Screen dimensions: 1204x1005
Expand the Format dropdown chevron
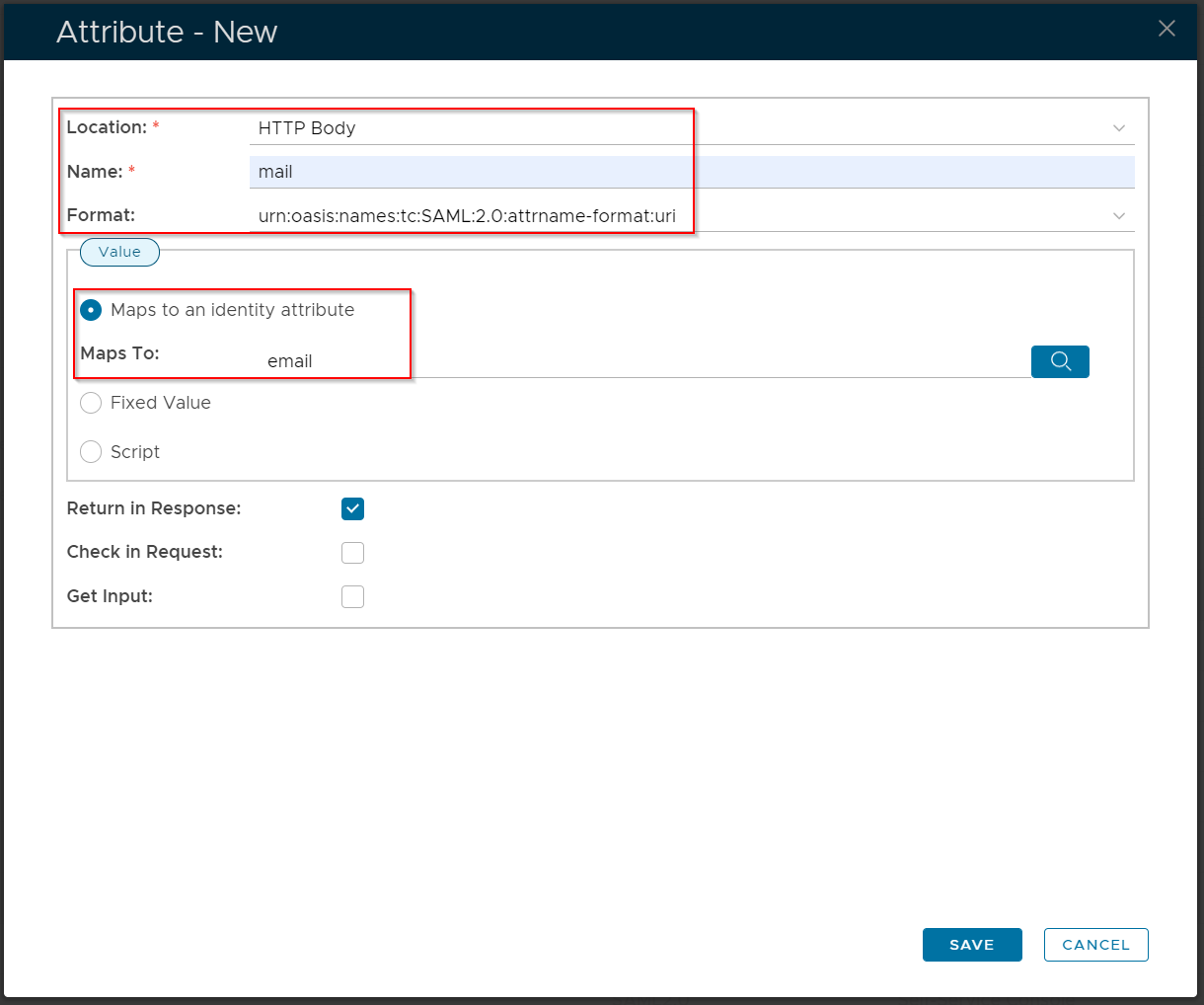click(x=1119, y=216)
